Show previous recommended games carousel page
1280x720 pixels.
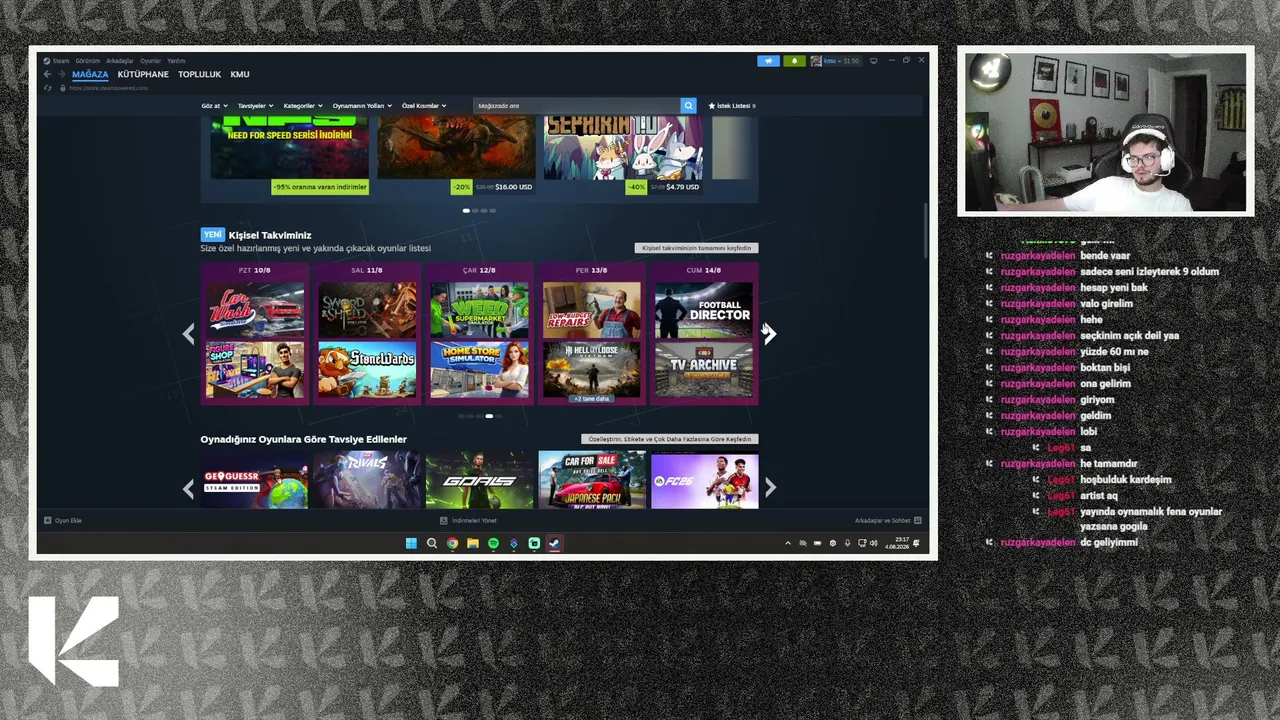point(188,487)
